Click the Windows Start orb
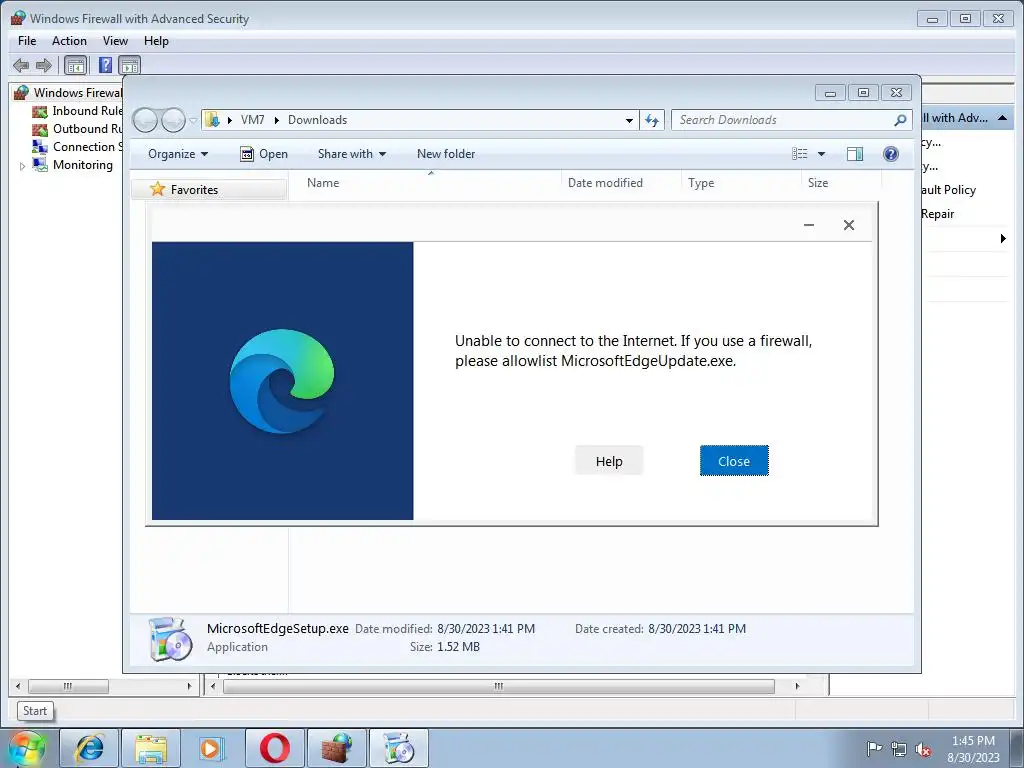 pos(26,748)
